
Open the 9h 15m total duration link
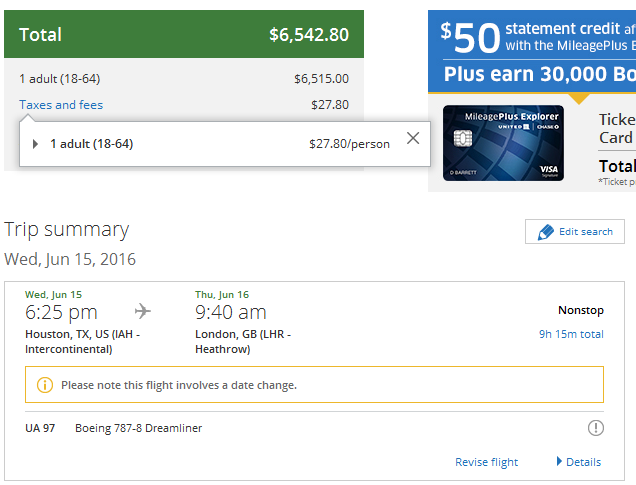pos(571,334)
